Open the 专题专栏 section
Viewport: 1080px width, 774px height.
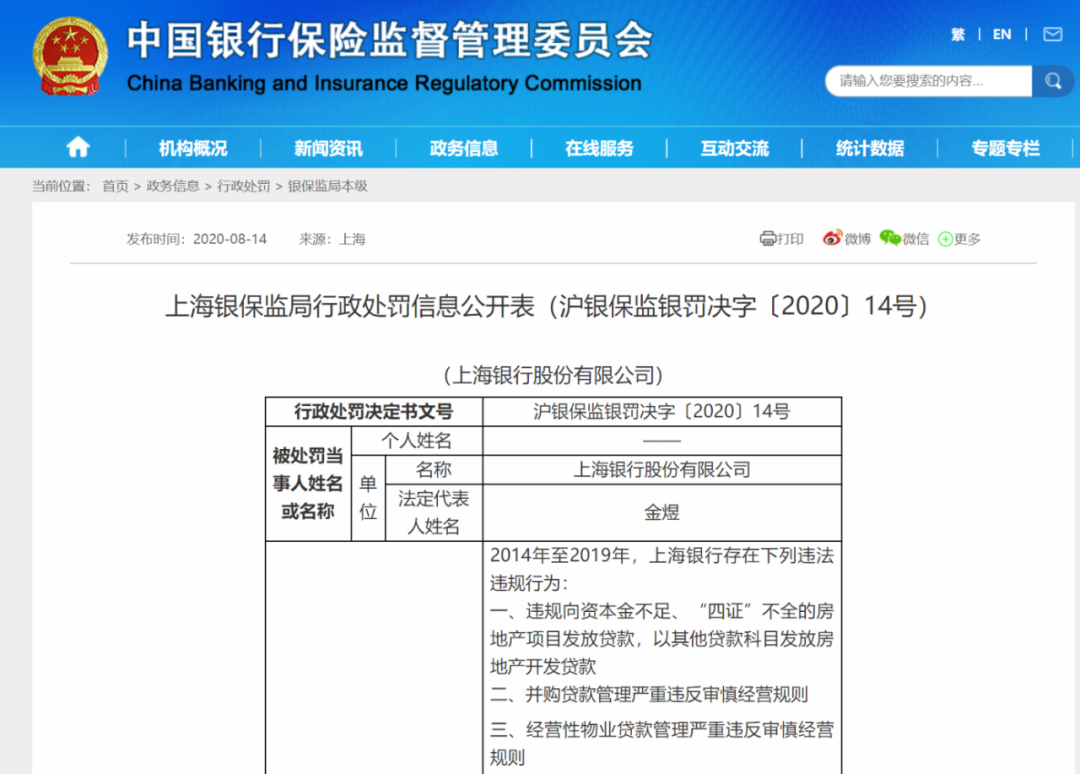click(x=1005, y=148)
